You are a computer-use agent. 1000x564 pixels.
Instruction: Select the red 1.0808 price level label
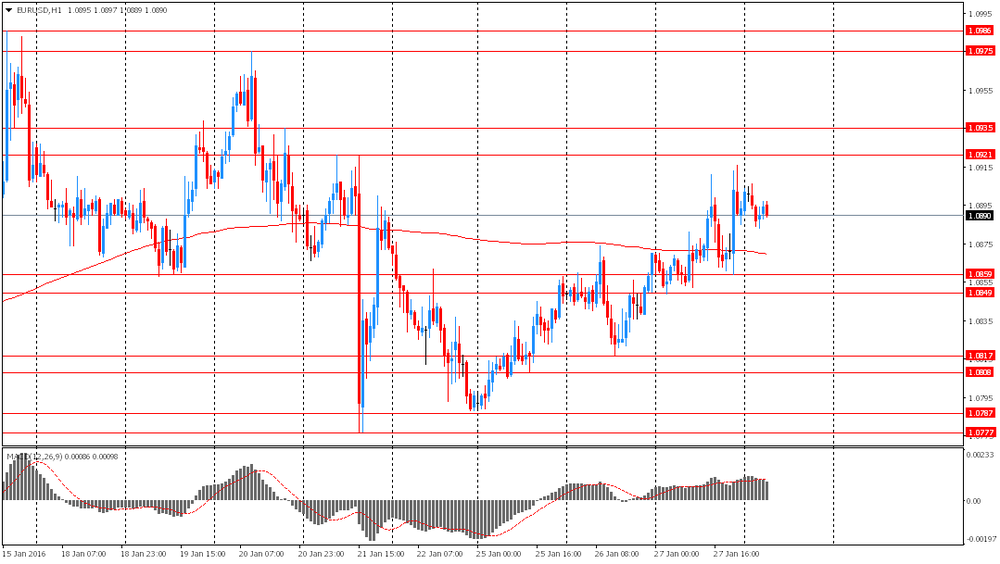pyautogui.click(x=980, y=373)
